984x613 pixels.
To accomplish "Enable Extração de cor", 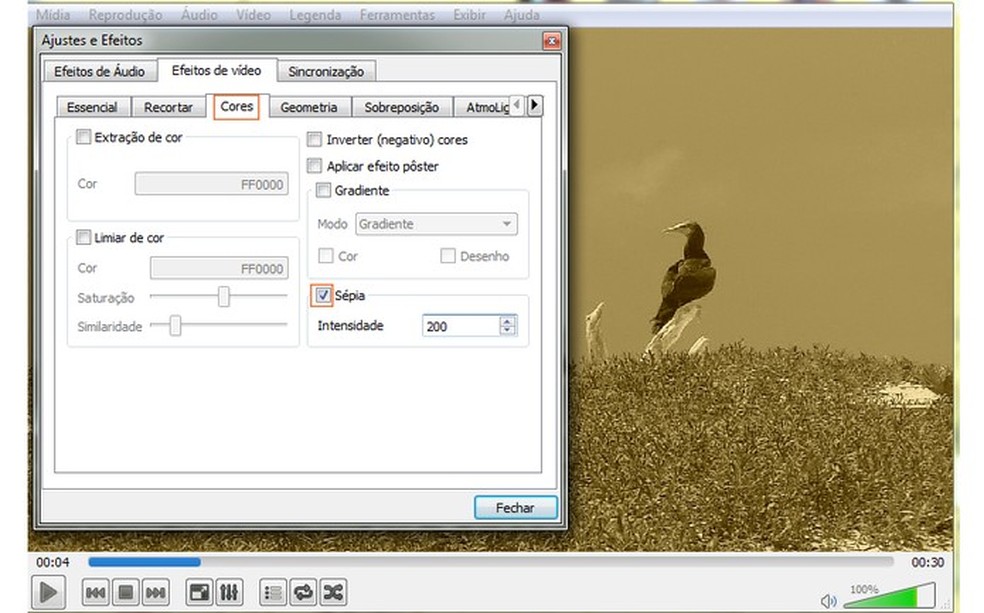I will (83, 136).
